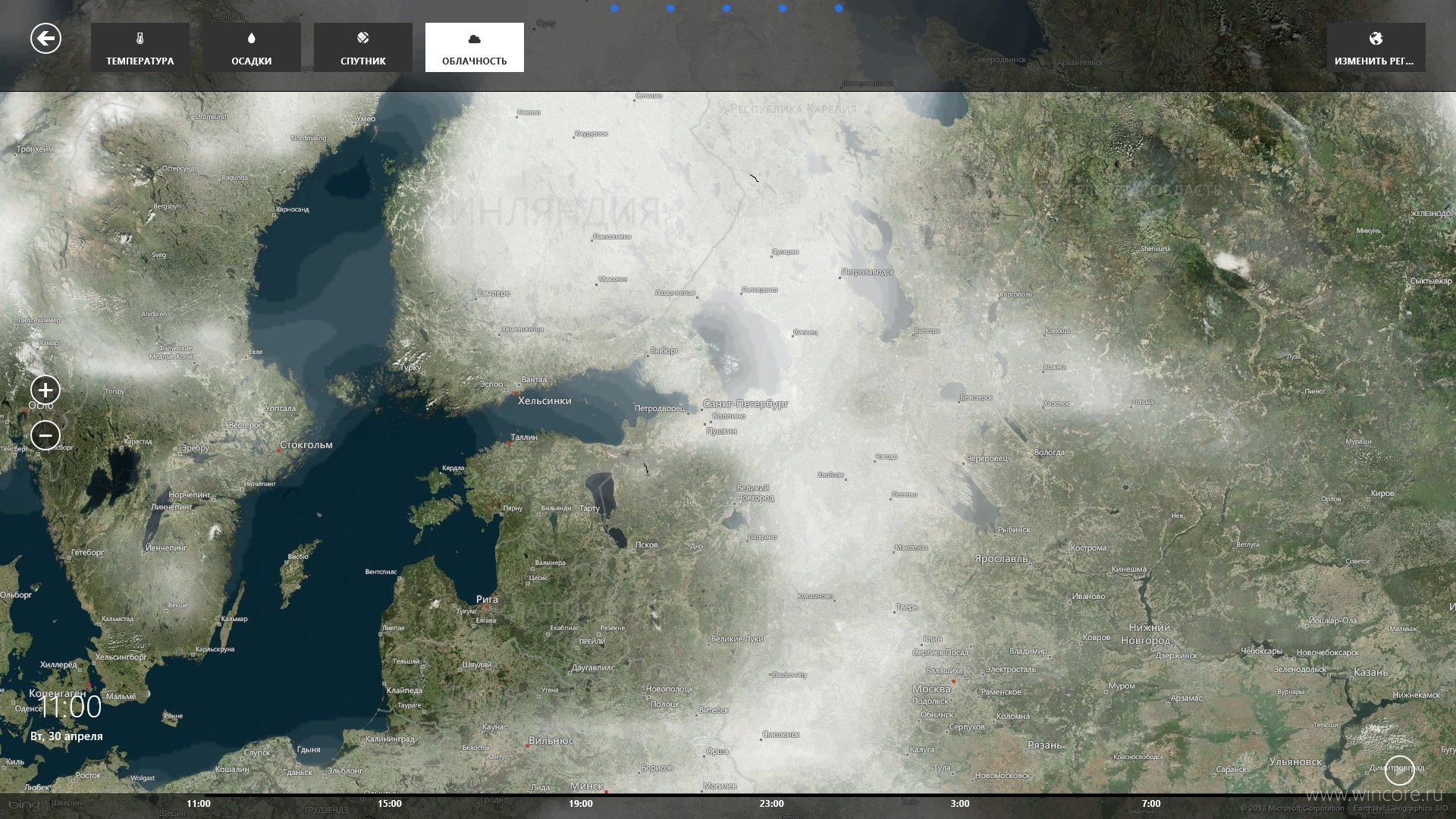Click the Санкт-Петербург label on map
1456x819 pixels.
745,404
